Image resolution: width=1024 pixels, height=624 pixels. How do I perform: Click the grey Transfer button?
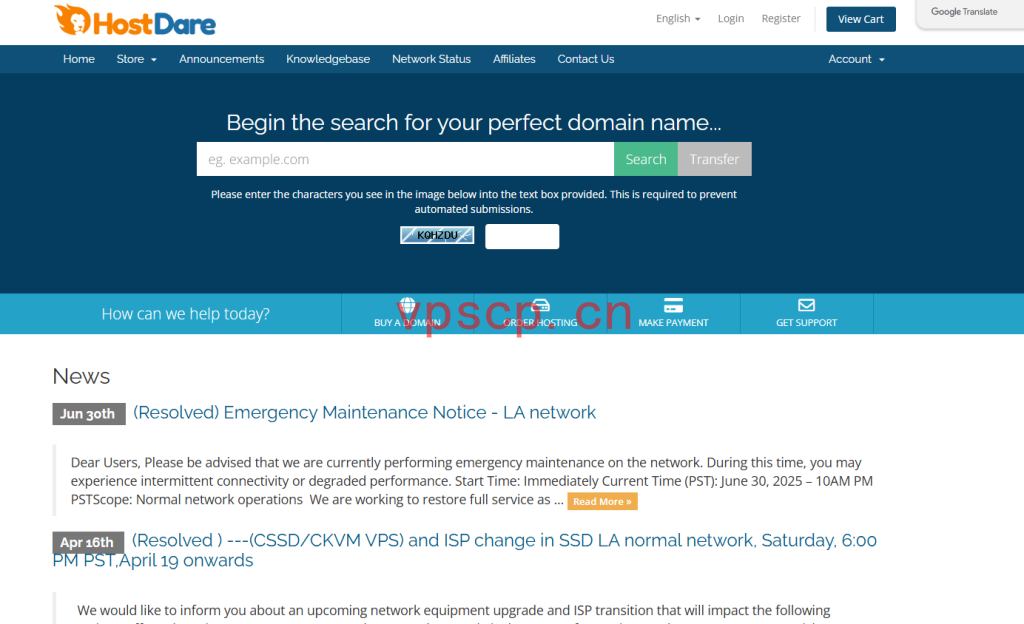[x=714, y=159]
